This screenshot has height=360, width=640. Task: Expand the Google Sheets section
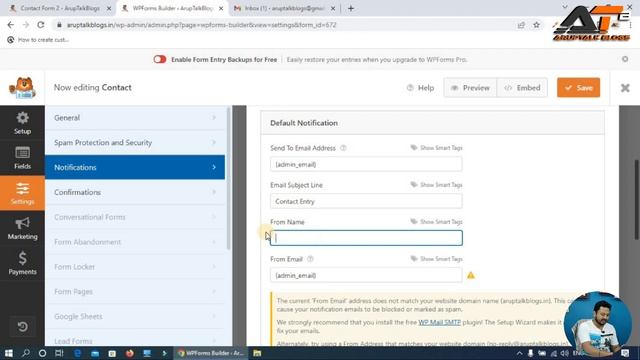pos(135,317)
